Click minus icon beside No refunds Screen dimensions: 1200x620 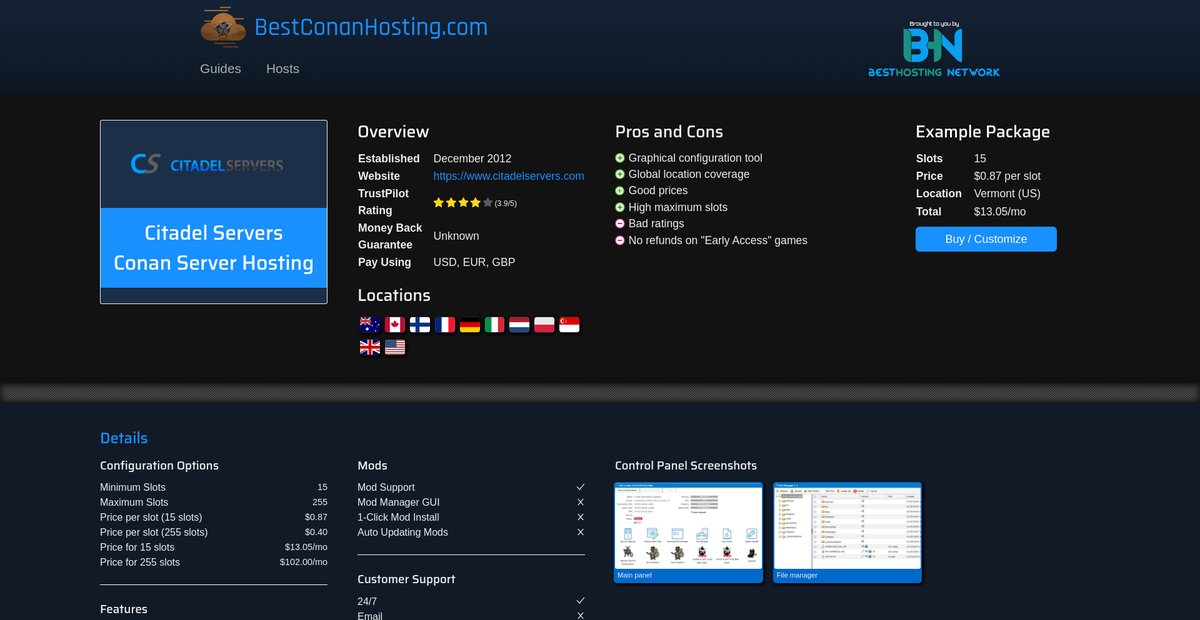[620, 240]
